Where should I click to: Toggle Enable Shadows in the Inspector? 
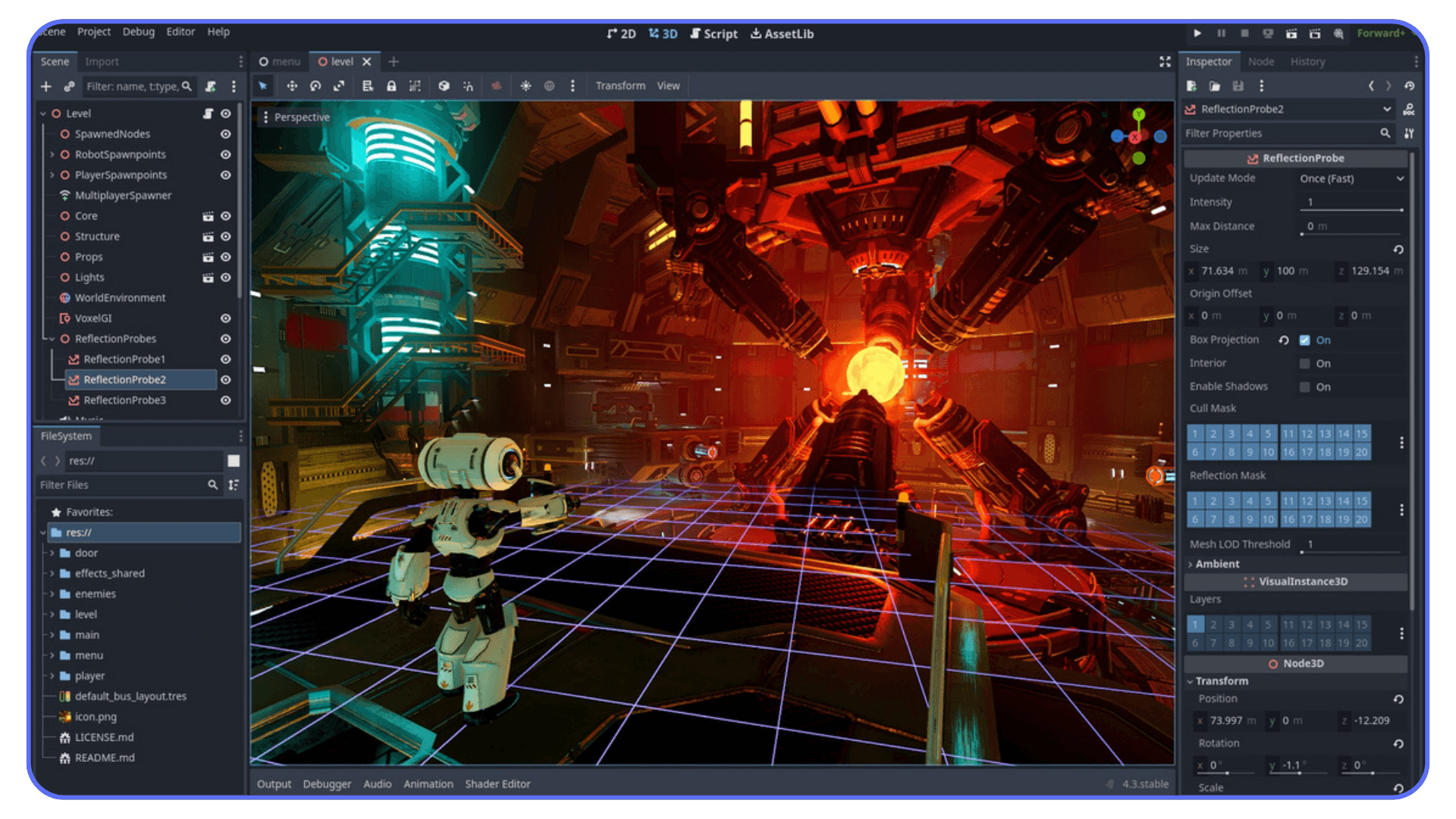1304,387
